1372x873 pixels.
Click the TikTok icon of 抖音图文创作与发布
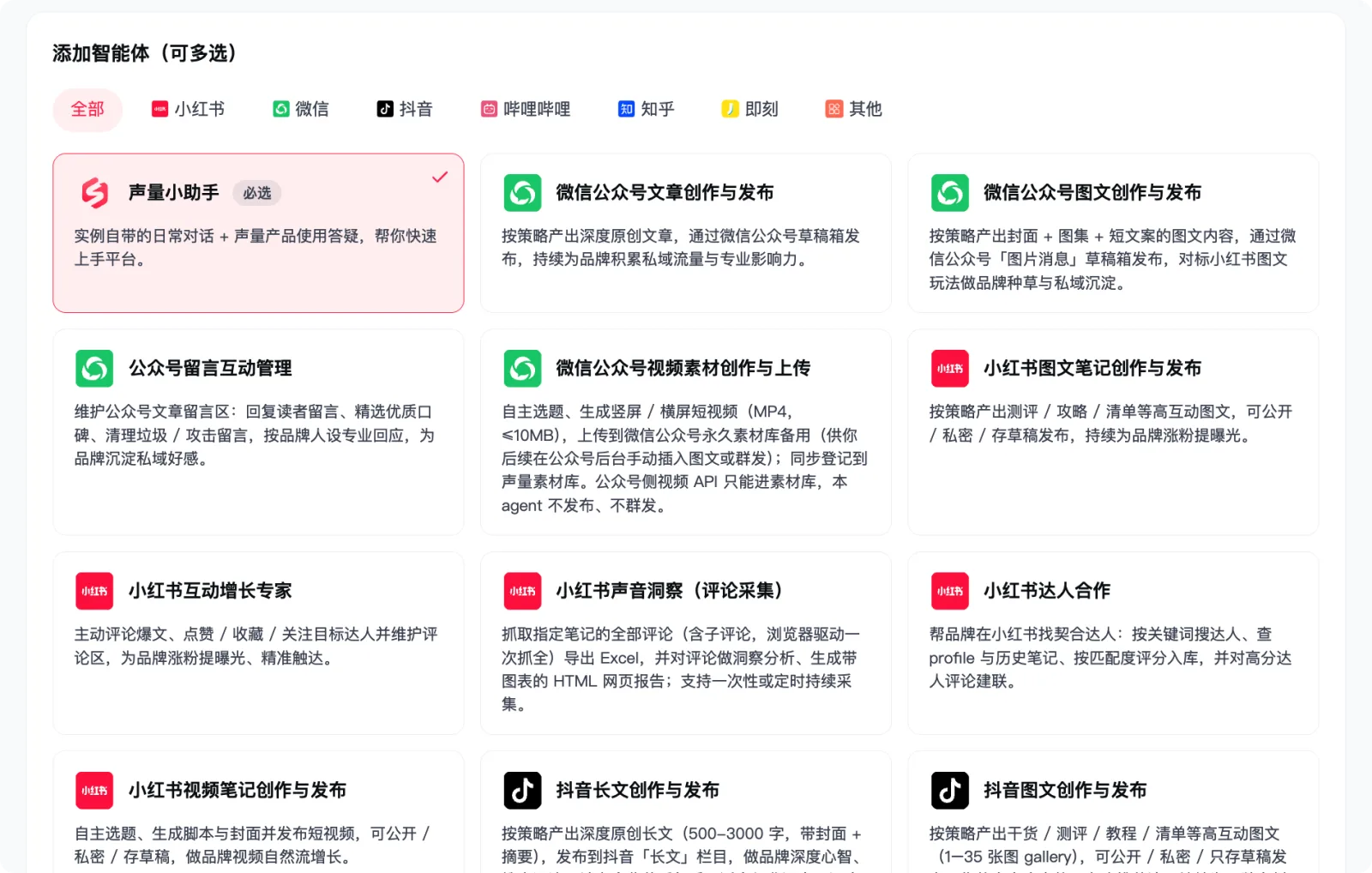(x=950, y=791)
